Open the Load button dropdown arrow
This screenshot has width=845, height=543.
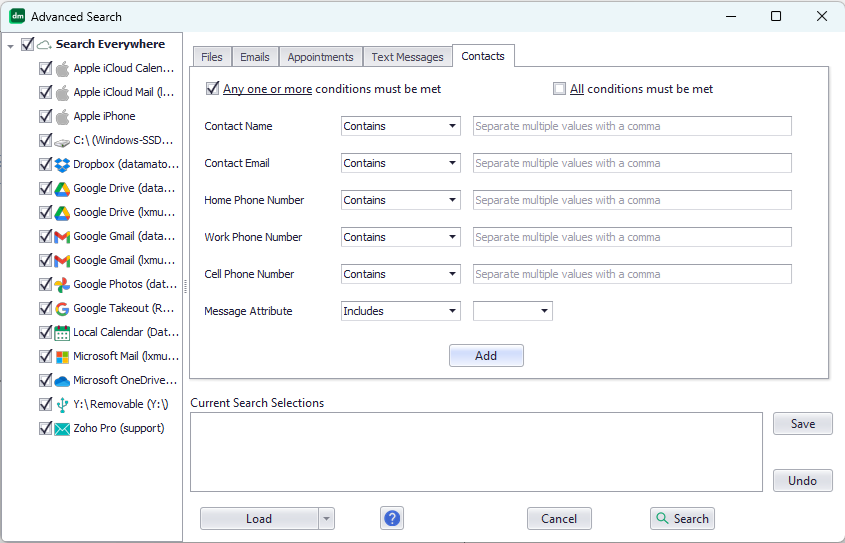click(326, 519)
